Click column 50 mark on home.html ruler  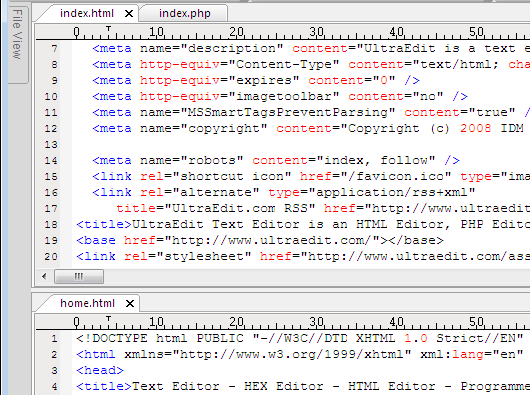pos(476,322)
